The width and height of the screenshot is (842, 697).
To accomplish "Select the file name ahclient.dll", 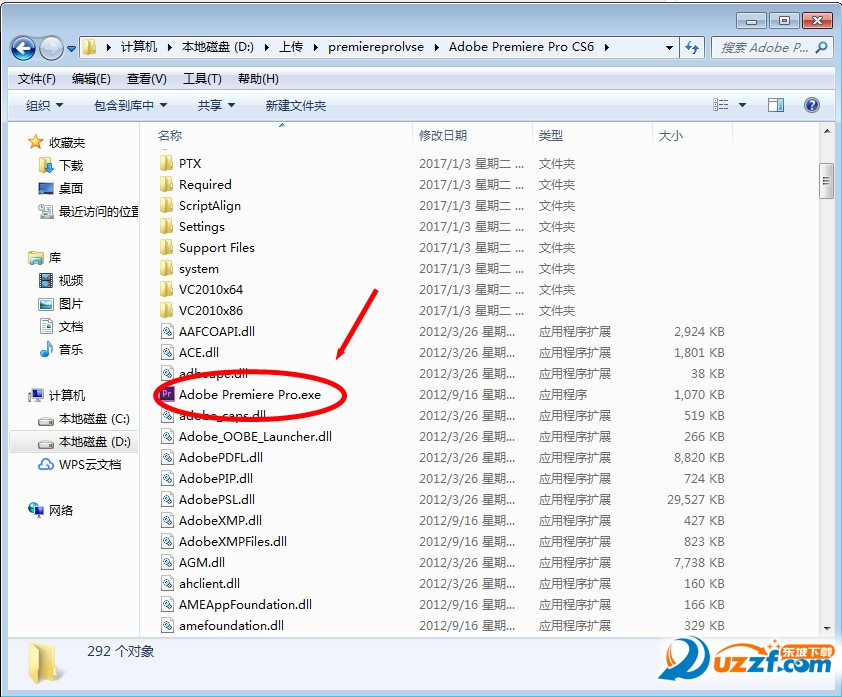I will tap(209, 583).
